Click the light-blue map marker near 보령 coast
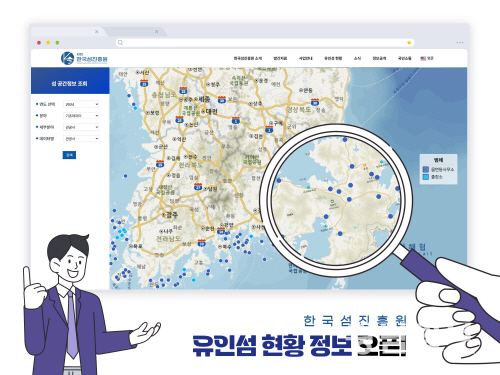The width and height of the screenshot is (500, 375). tap(135, 108)
